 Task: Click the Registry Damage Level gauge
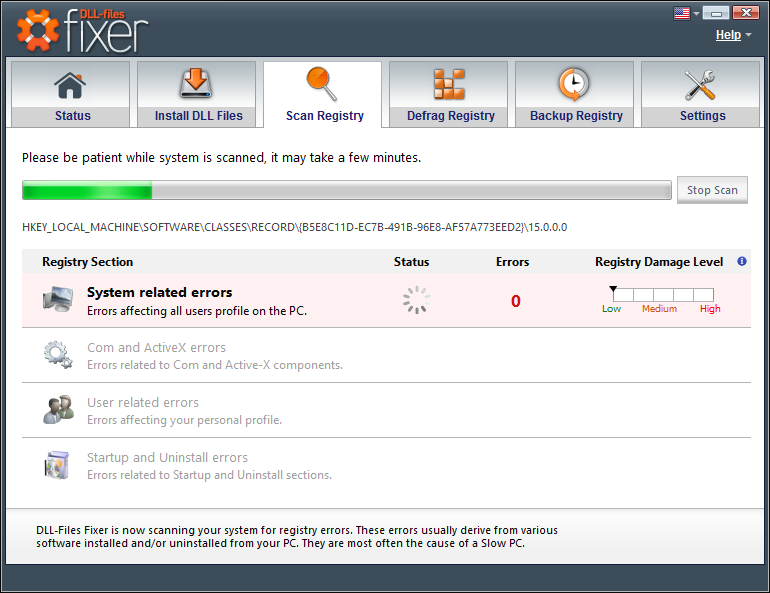(663, 295)
